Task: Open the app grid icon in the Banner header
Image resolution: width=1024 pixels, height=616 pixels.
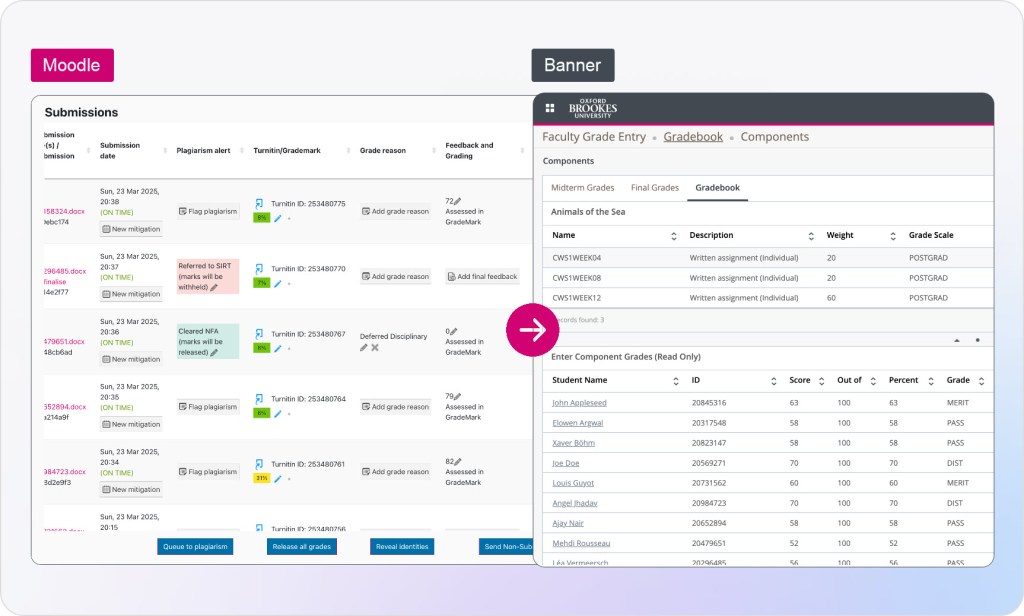Action: (549, 107)
